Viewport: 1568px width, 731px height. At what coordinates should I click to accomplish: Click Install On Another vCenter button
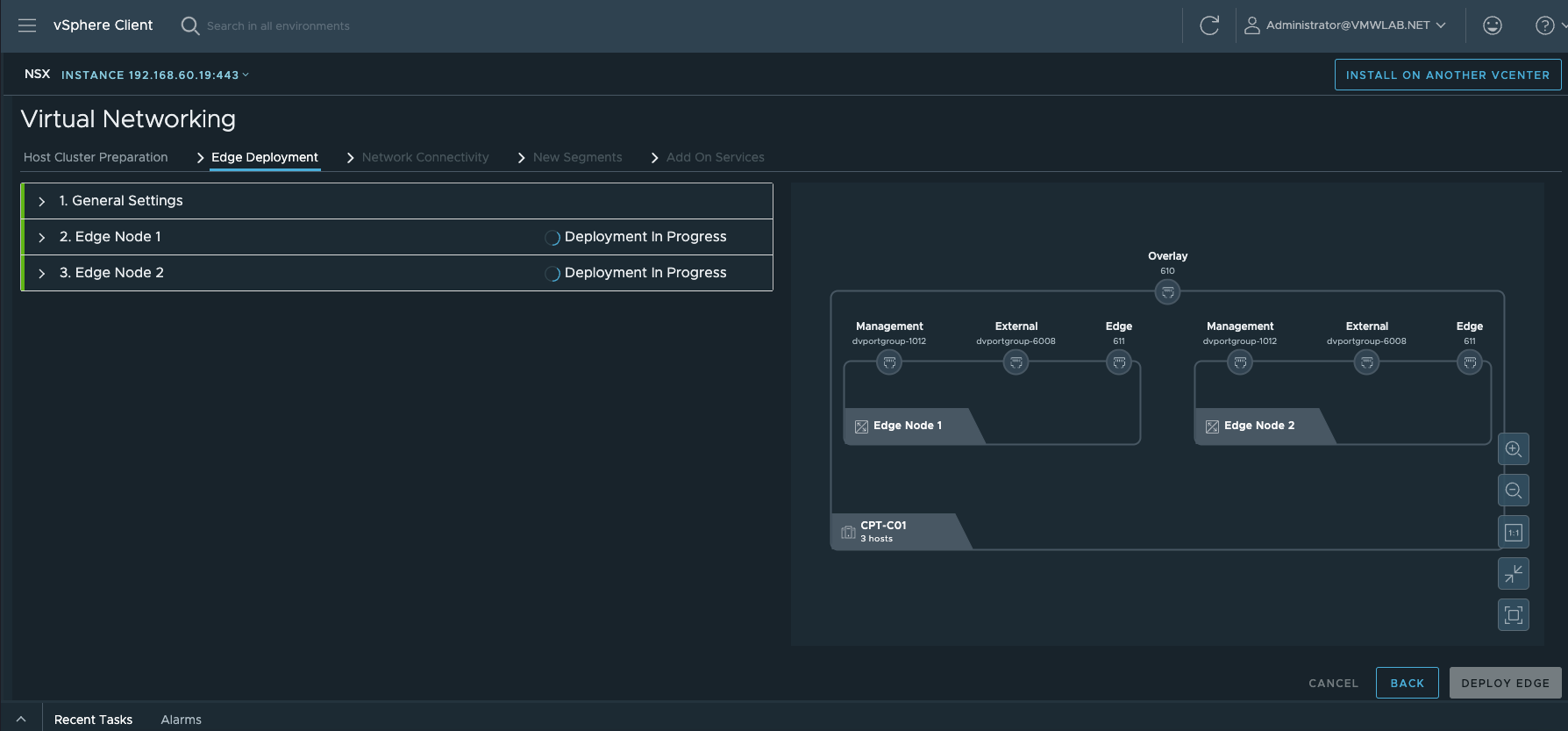coord(1448,75)
